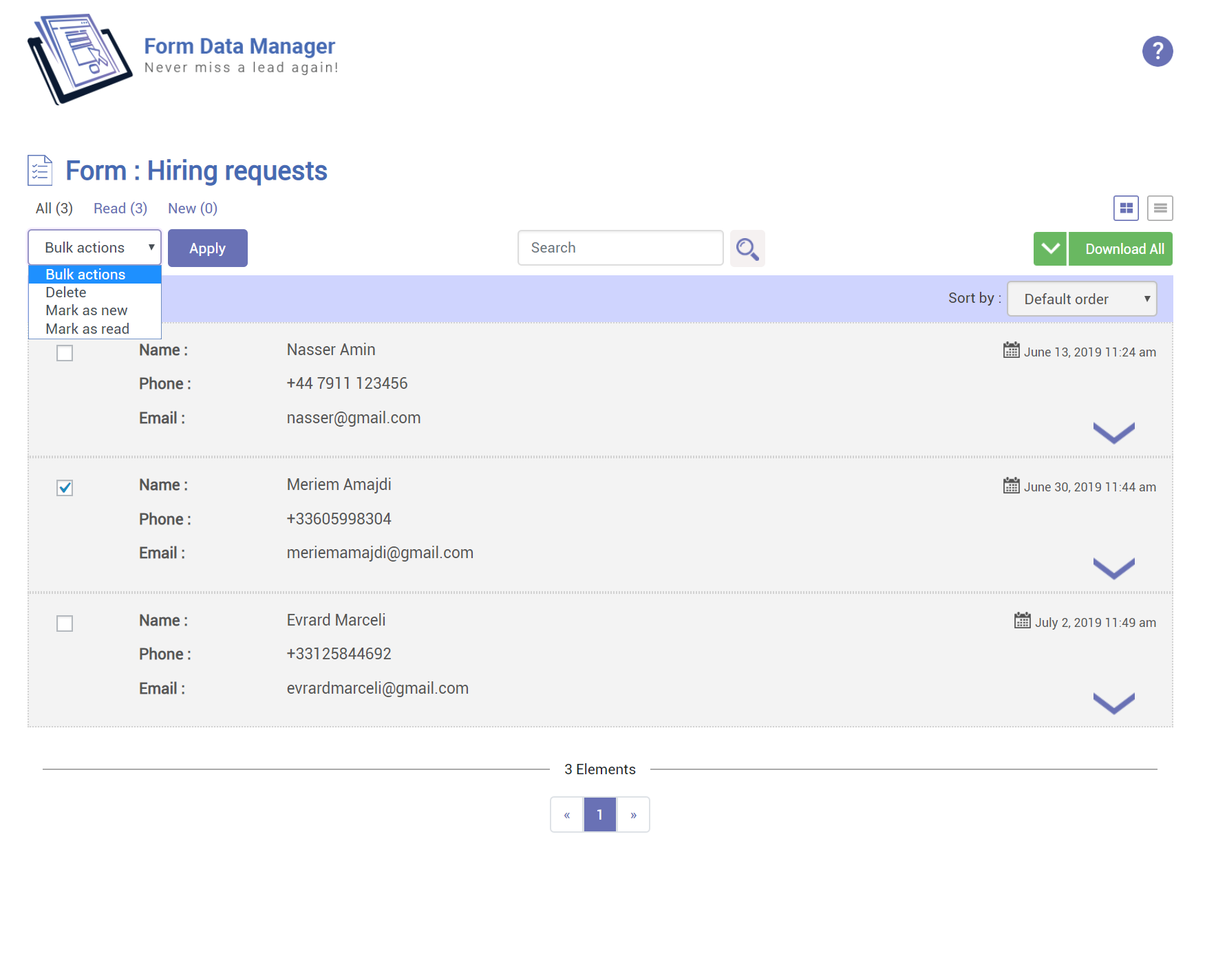Filter entries by Read (3) tab
Viewport: 1216px width, 980px height.
pos(120,209)
